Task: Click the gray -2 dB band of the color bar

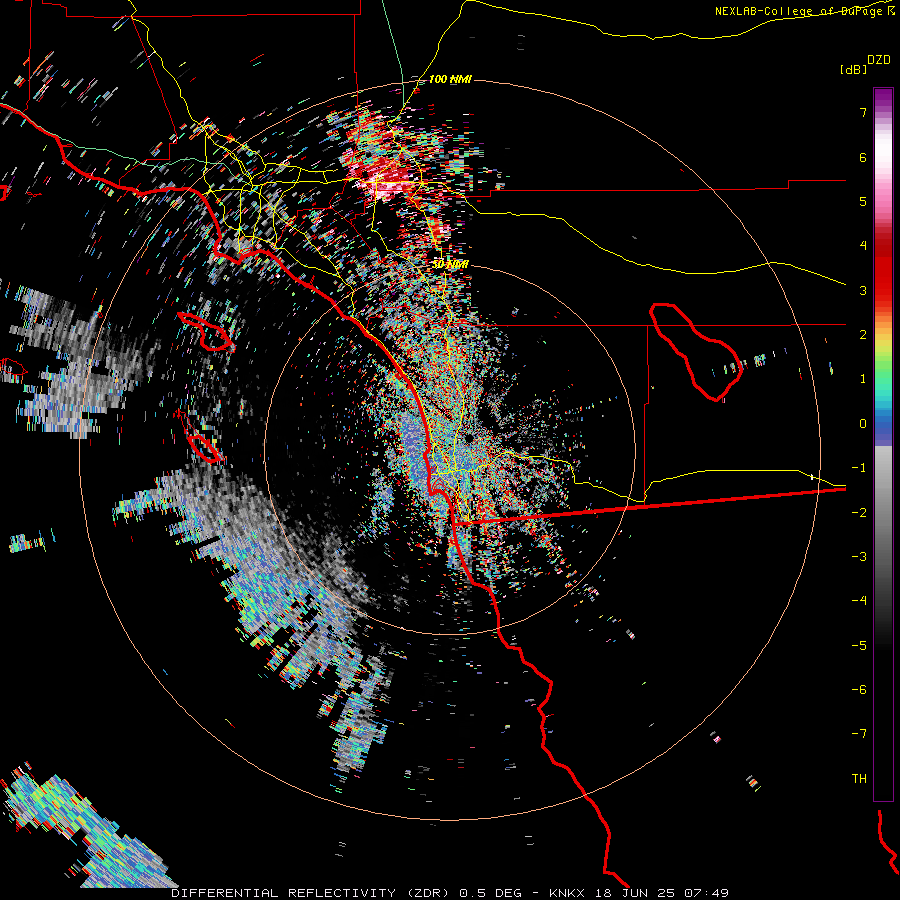Action: (x=883, y=512)
